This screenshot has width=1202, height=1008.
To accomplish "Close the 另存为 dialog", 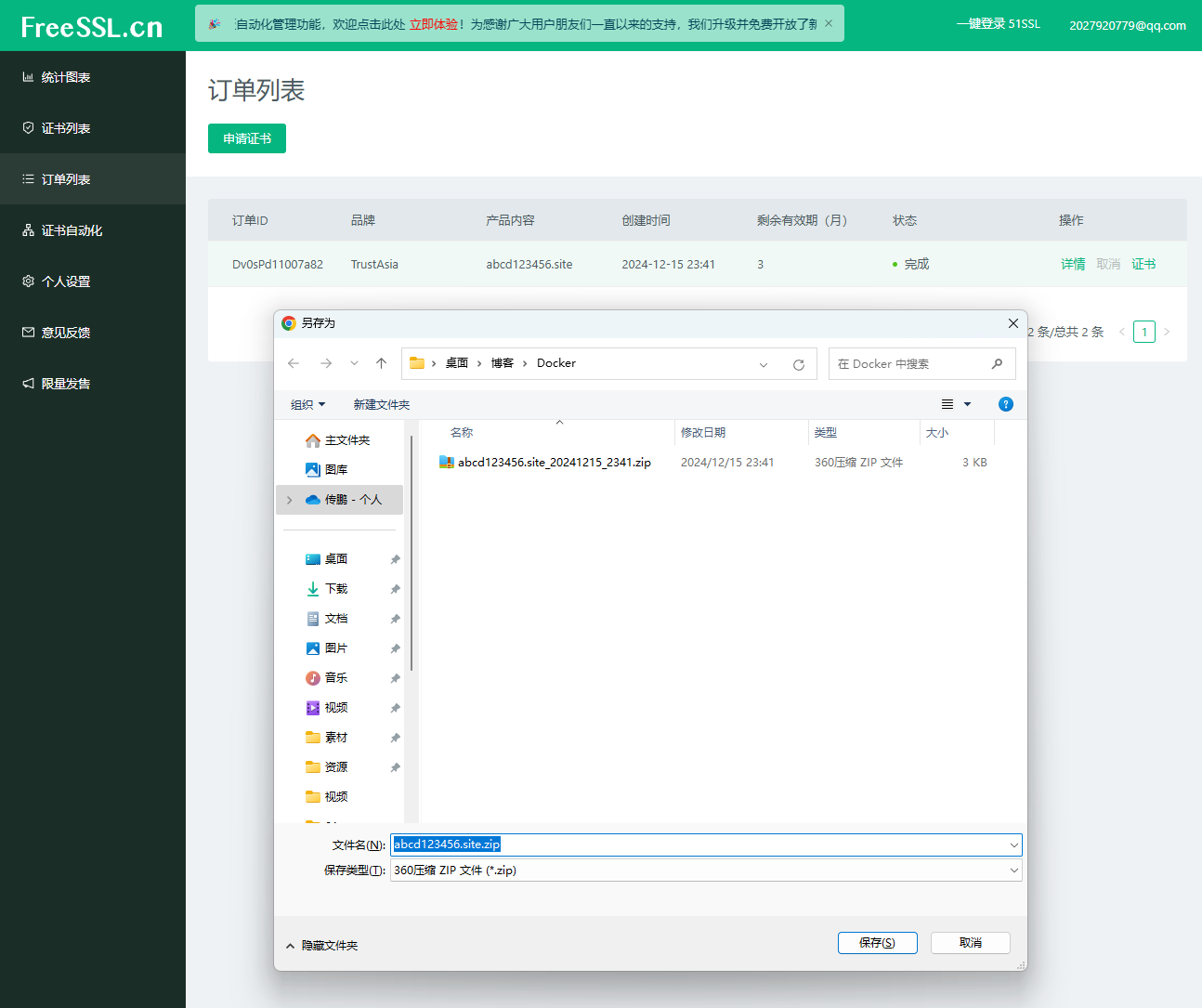I will [x=1013, y=323].
